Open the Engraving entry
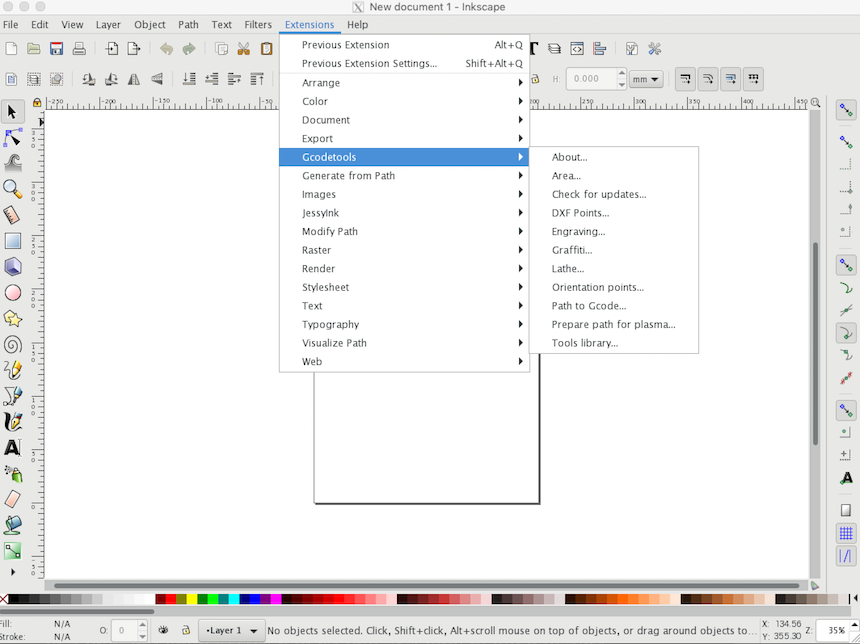This screenshot has height=644, width=860. pyautogui.click(x=614, y=231)
